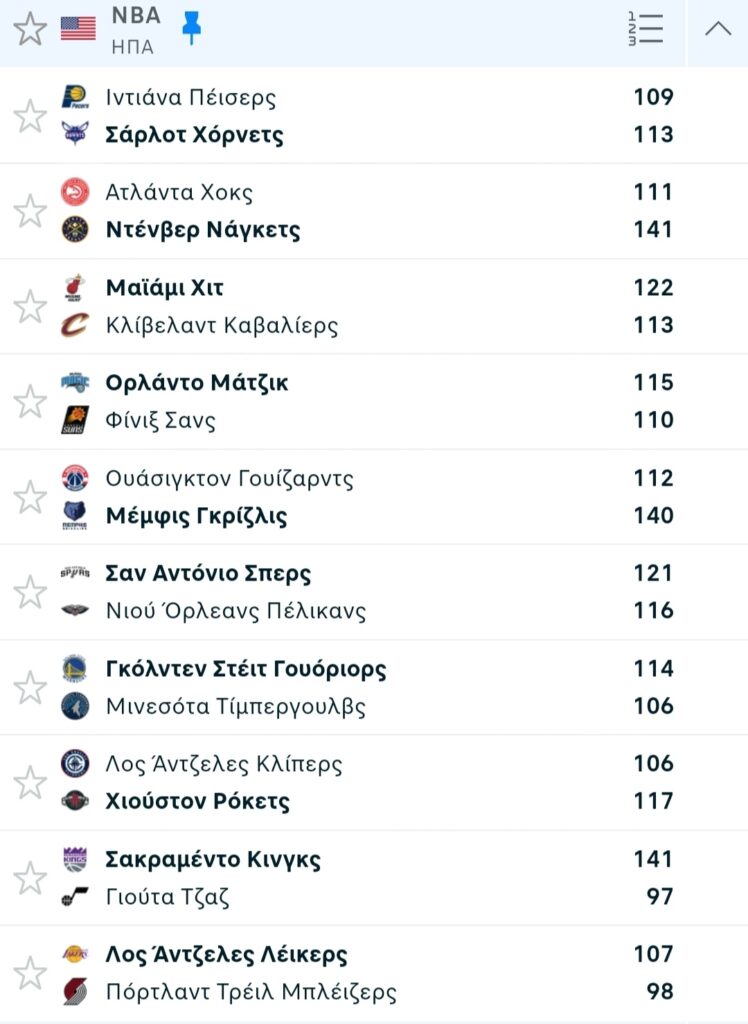748x1024 pixels.
Task: Click the Denver Nuggets team logo
Action: [74, 230]
